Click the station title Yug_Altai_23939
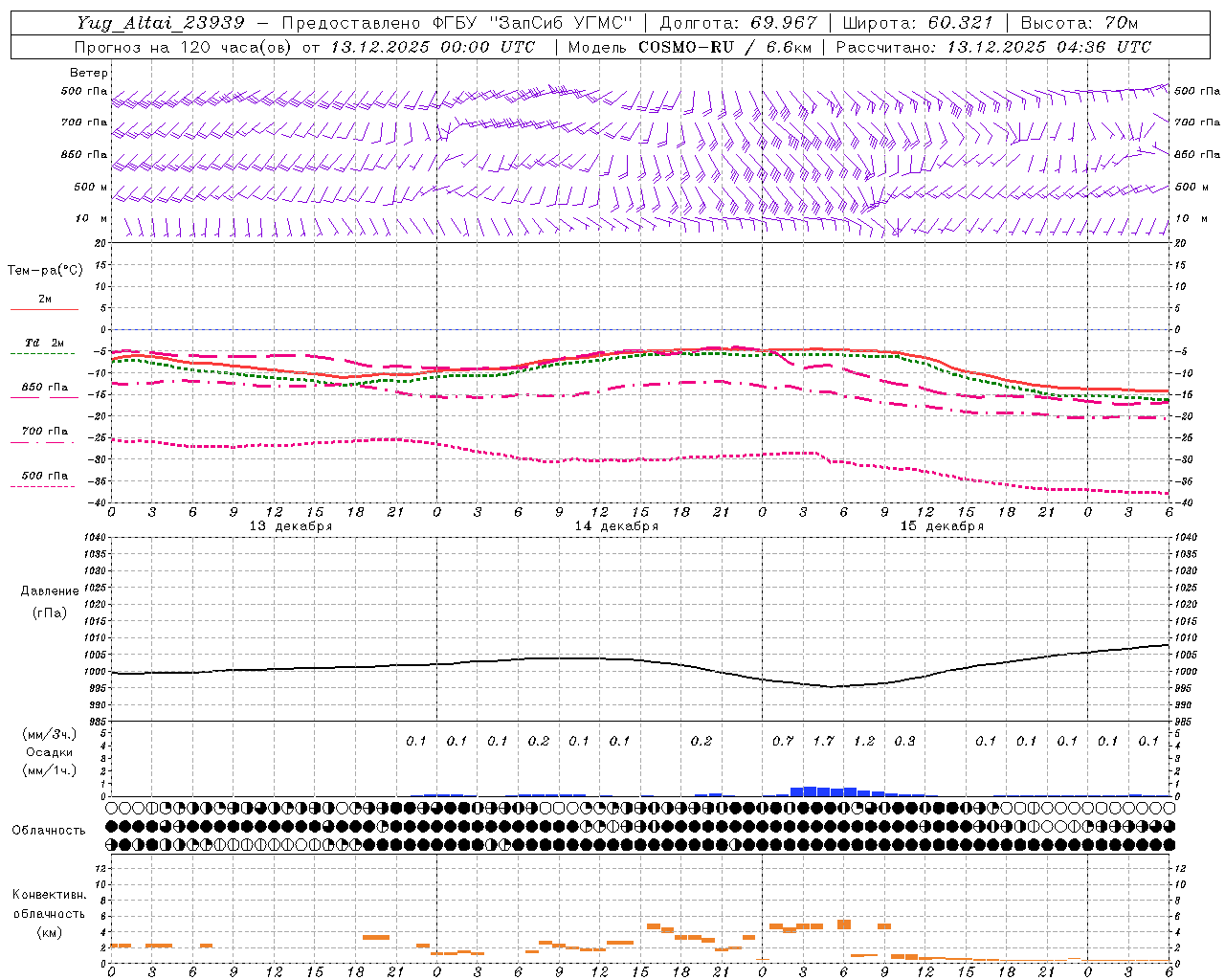 tap(161, 23)
